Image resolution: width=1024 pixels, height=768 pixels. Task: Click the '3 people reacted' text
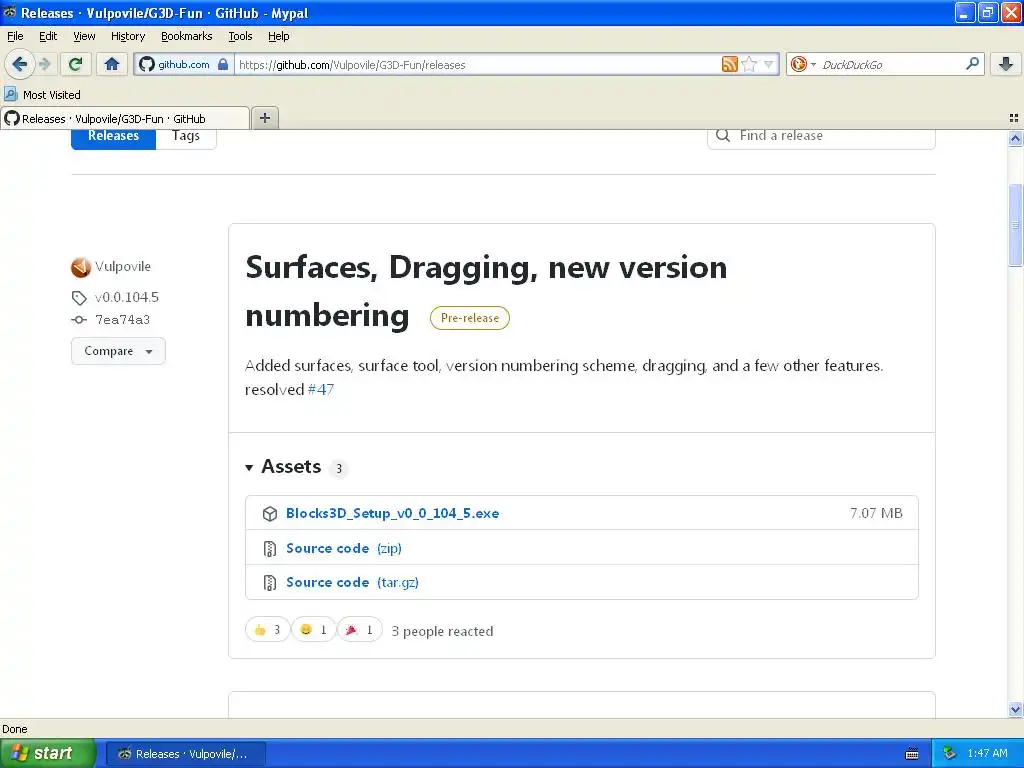442,632
